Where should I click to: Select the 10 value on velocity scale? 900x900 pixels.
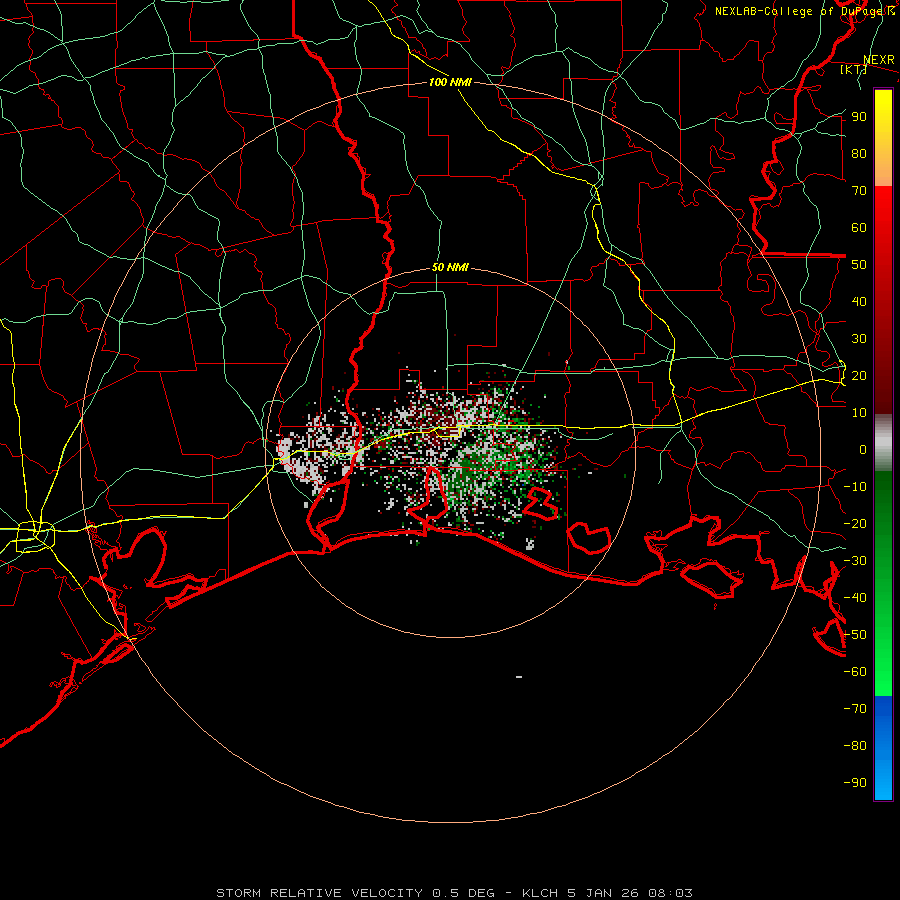[859, 413]
